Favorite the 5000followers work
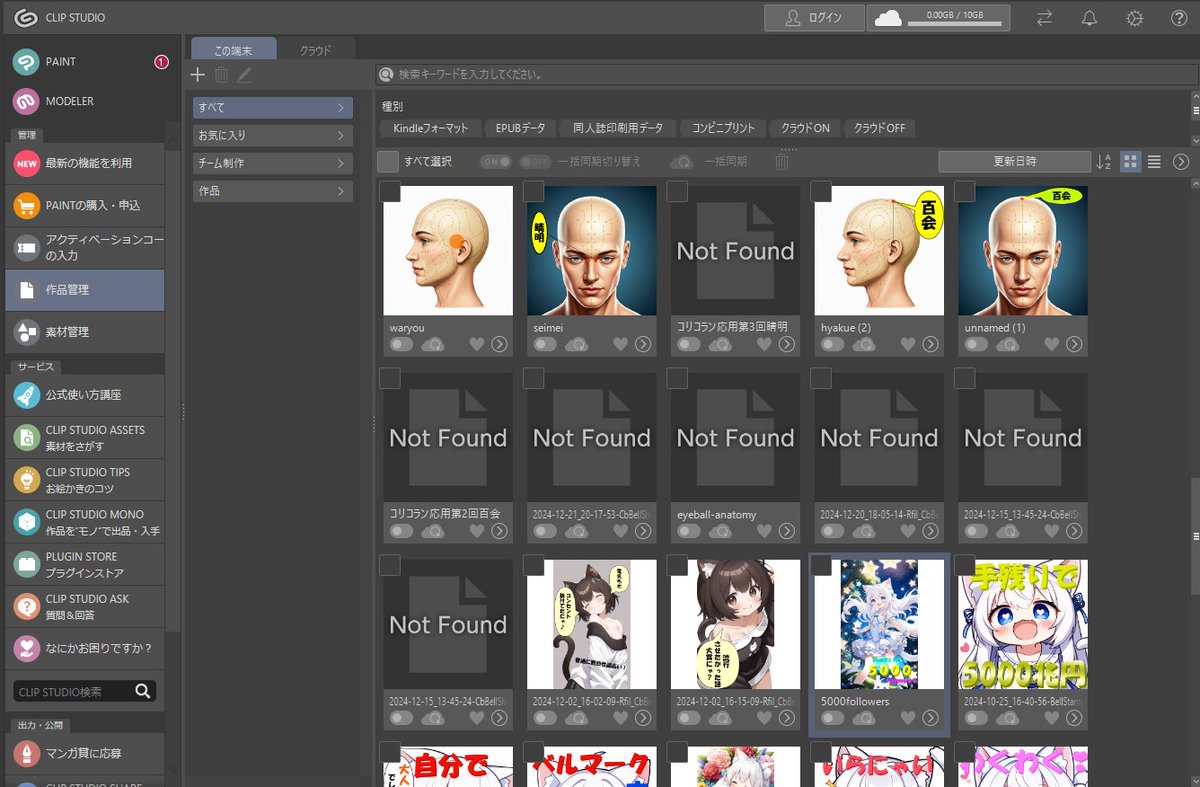This screenshot has width=1200, height=787. (x=908, y=718)
